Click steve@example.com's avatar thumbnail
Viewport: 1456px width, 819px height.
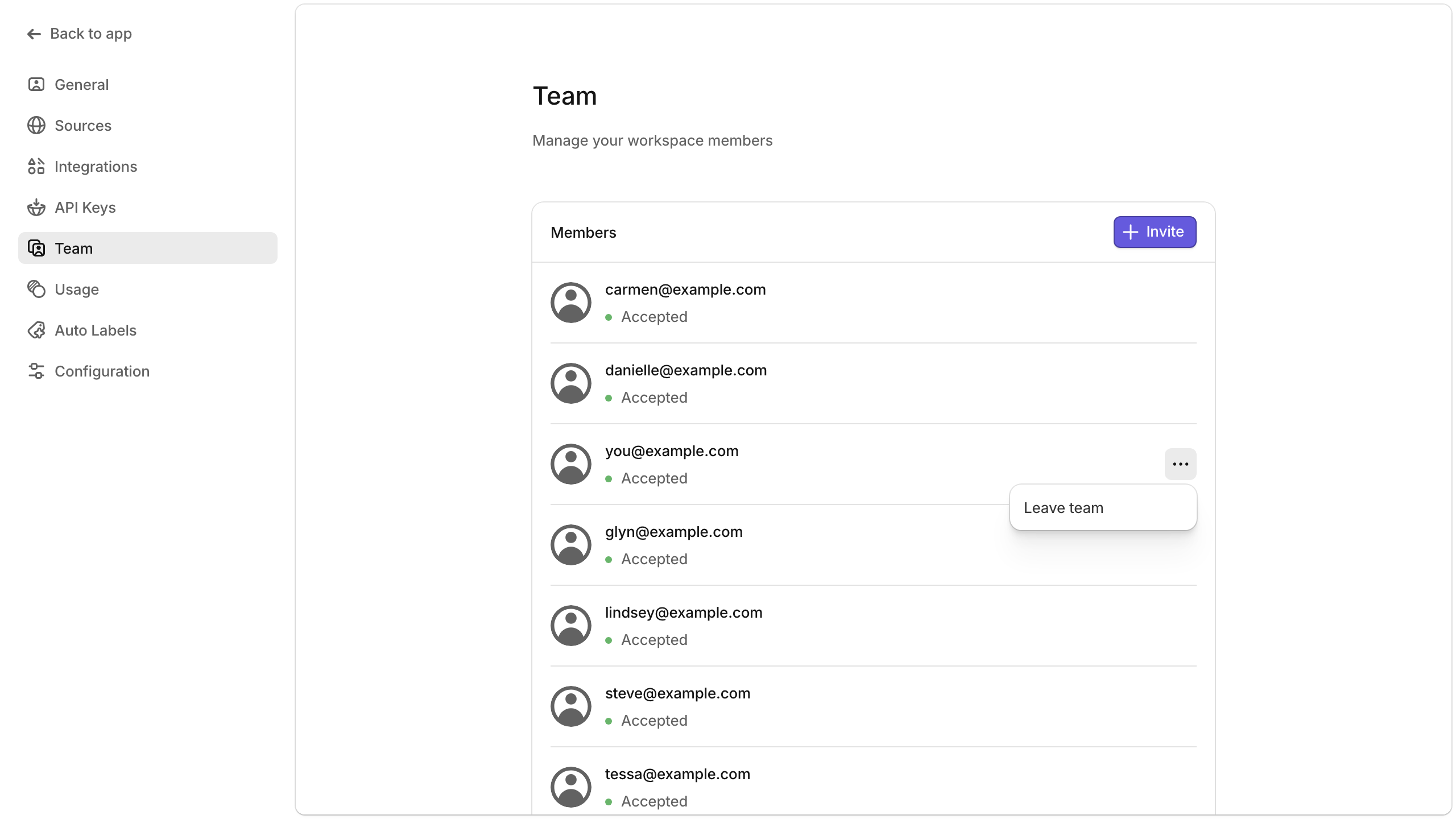570,706
